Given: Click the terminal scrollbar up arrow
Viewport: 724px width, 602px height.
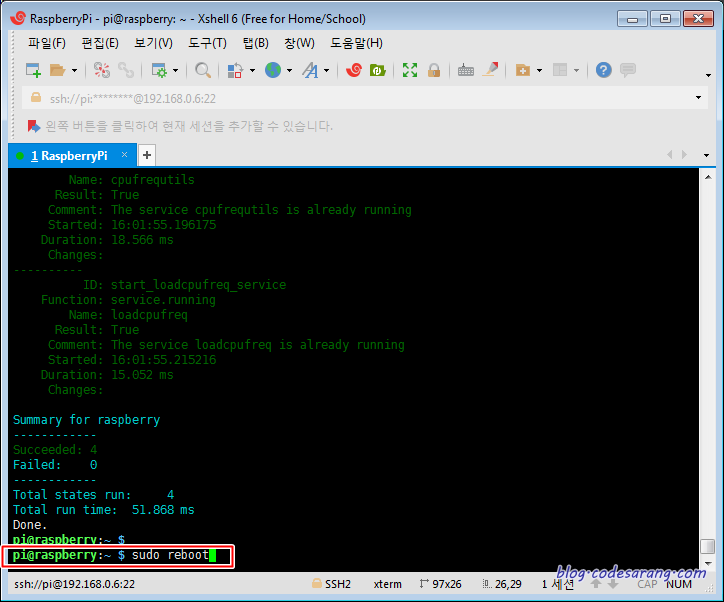Looking at the screenshot, I should click(708, 177).
